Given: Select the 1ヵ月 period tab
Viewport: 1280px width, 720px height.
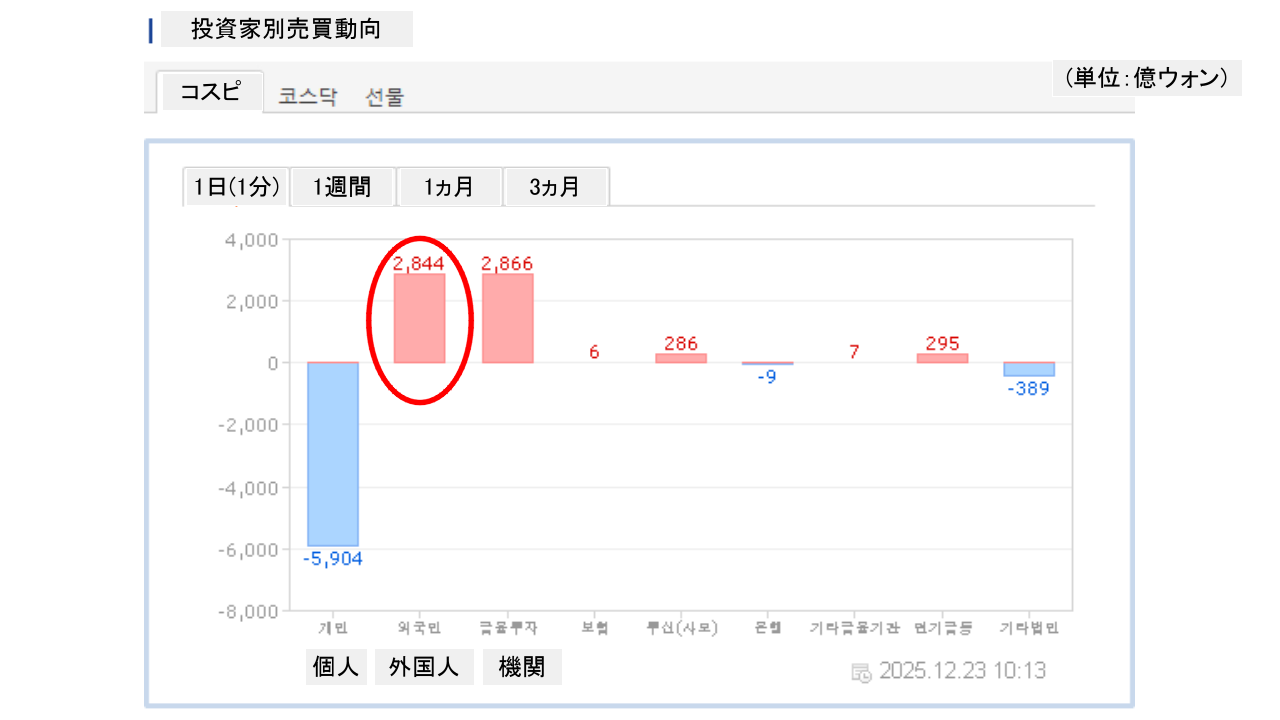Looking at the screenshot, I should (x=449, y=187).
